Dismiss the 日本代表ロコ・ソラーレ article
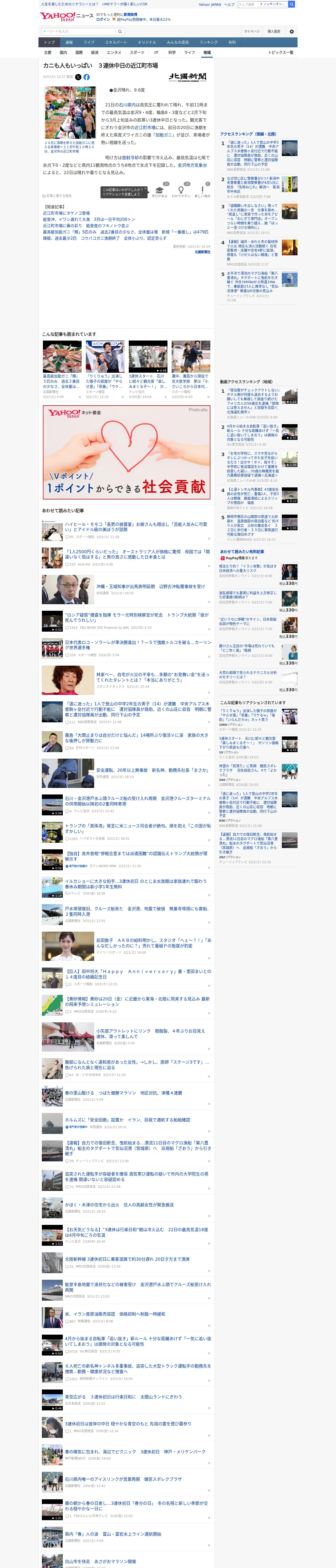Screen dimensions: 336x1568 [x=209, y=656]
